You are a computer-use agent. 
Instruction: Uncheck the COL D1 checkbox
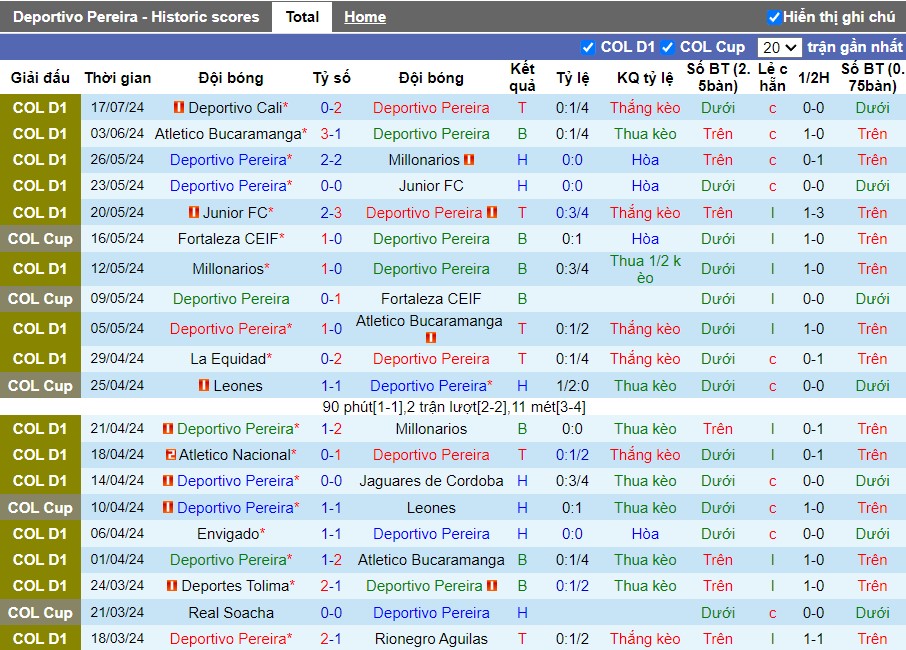588,47
